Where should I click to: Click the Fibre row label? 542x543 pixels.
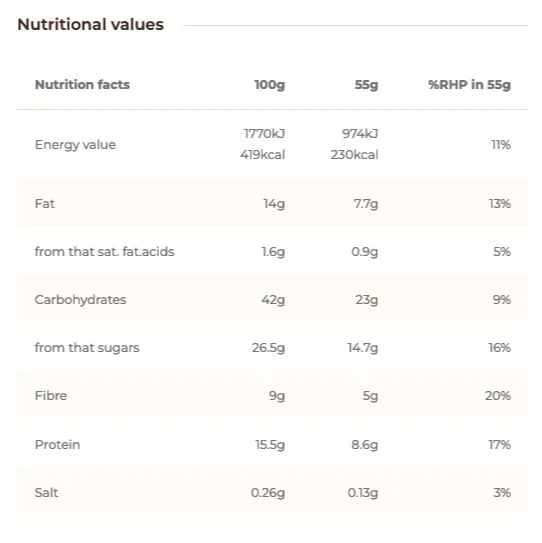(51, 395)
